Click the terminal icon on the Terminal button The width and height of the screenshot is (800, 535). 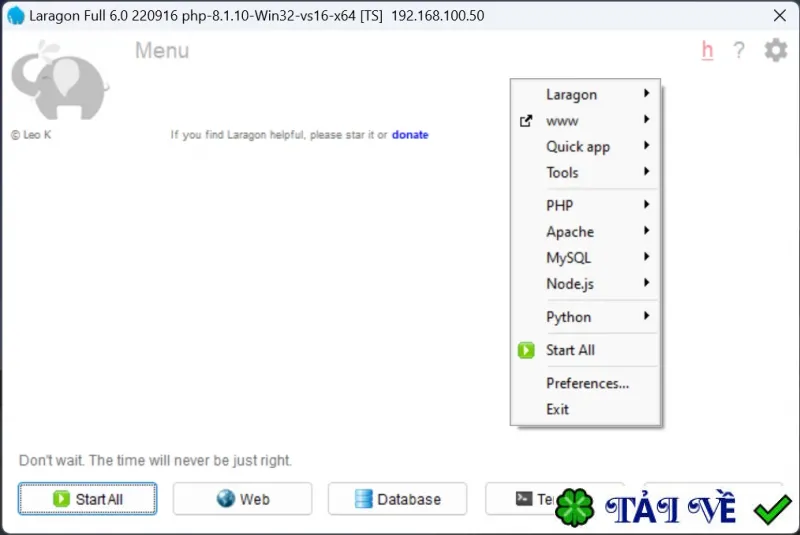524,498
